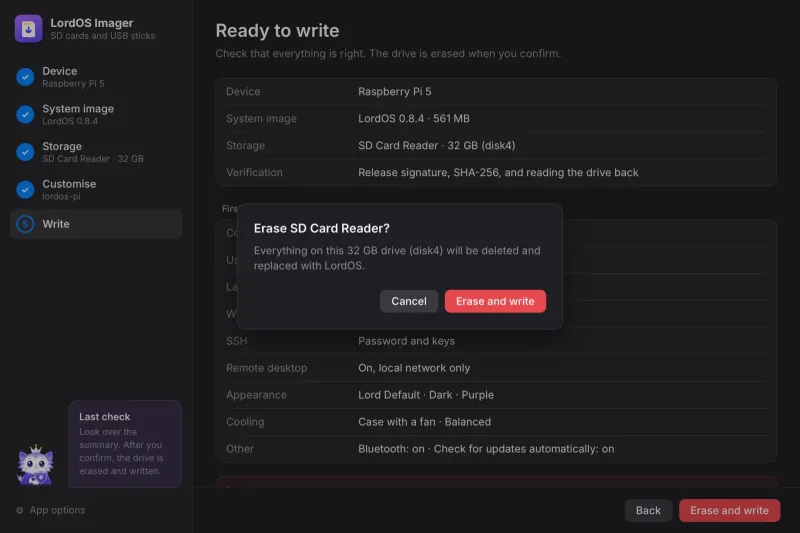
Task: Click 'Case with a fan · Balanced' value
Action: [x=424, y=422]
